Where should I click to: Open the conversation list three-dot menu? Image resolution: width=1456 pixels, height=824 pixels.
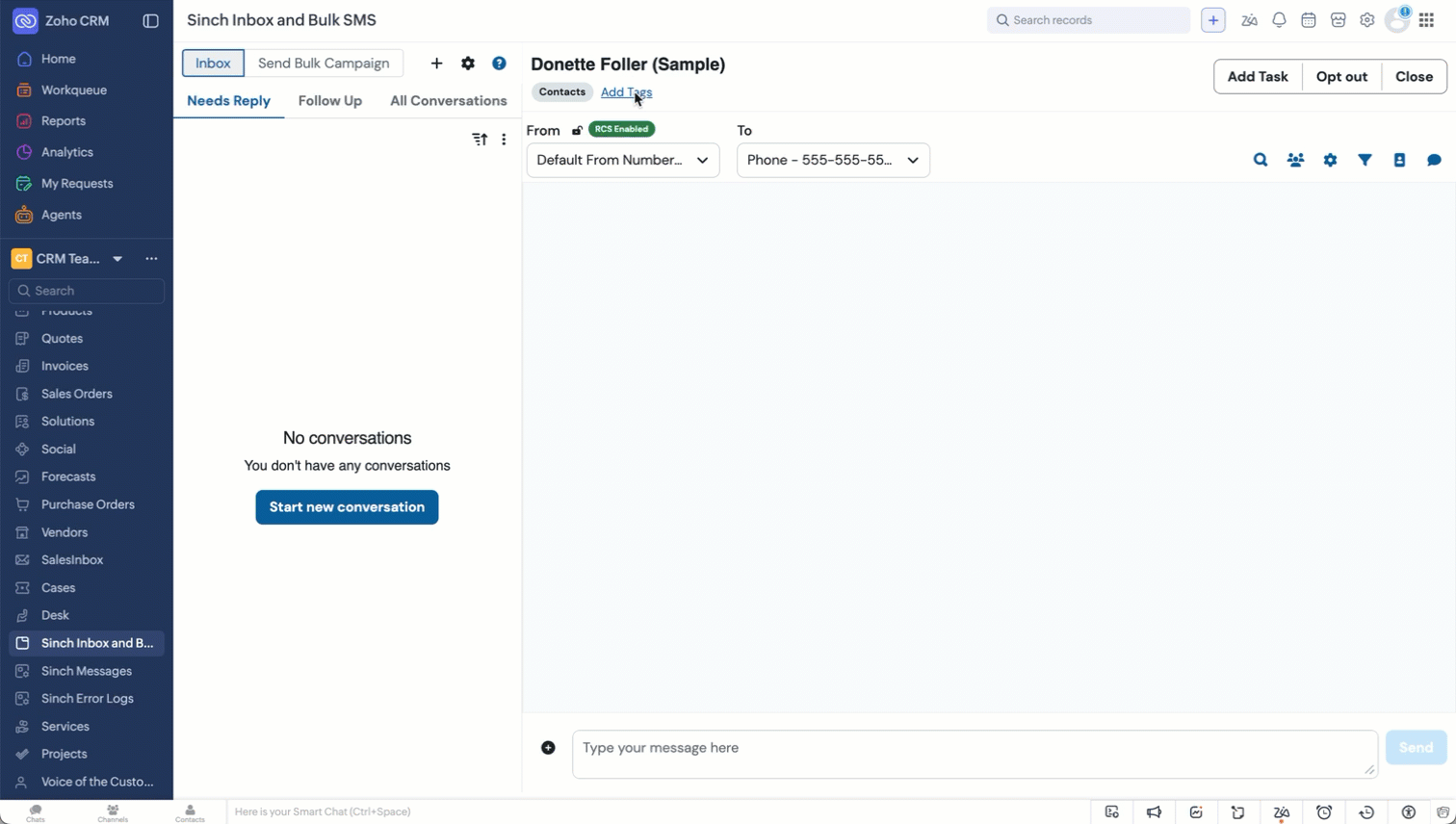[504, 140]
